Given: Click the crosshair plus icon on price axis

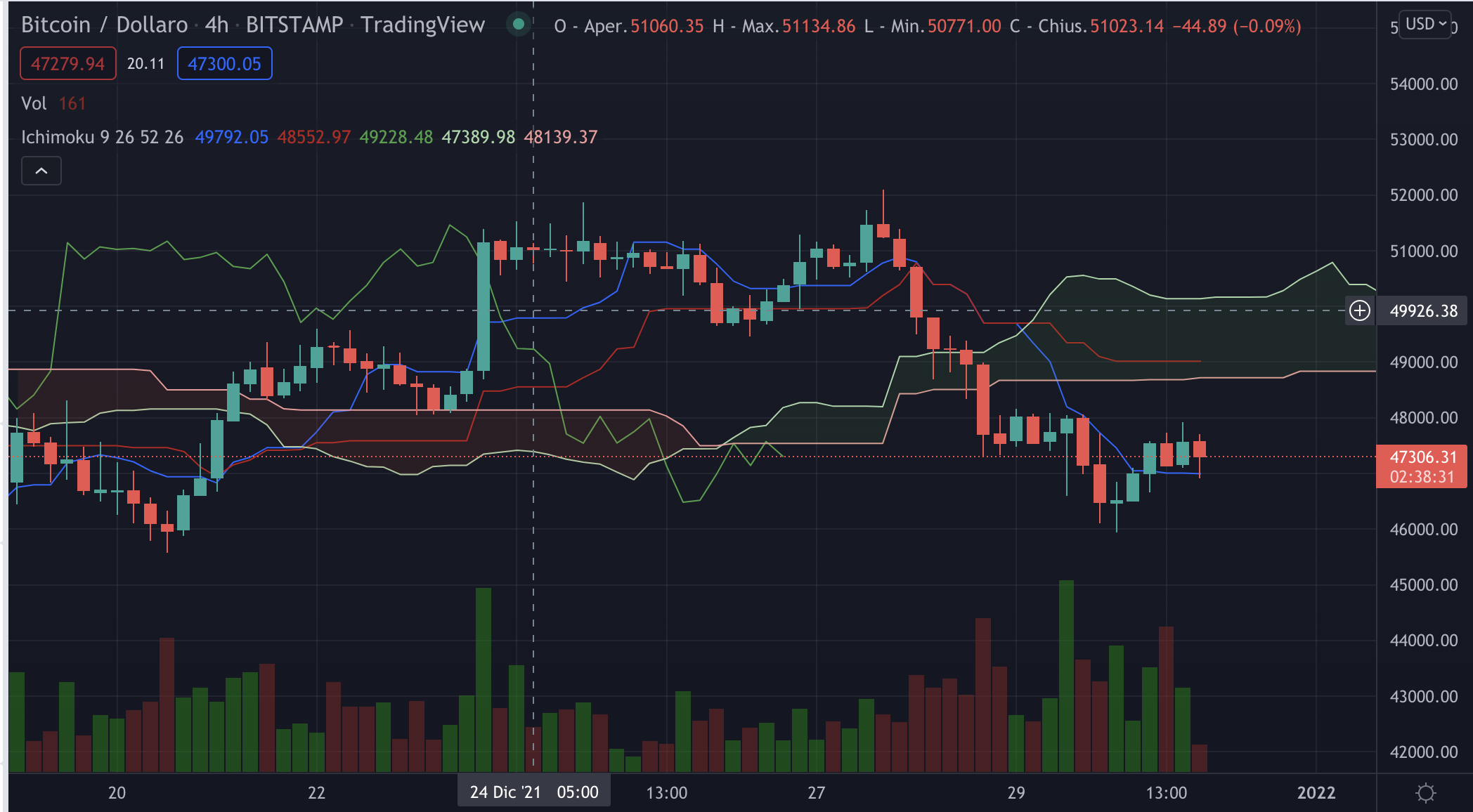Looking at the screenshot, I should [x=1360, y=310].
